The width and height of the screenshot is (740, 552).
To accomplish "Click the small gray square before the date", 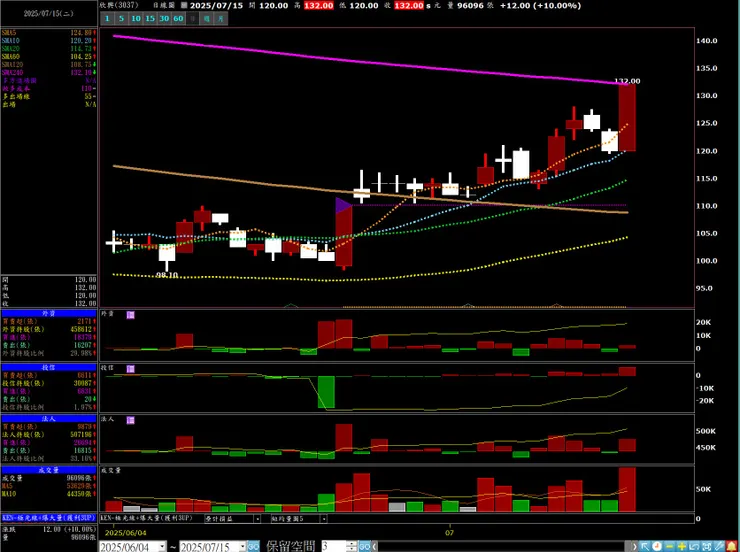I will pos(184,6).
